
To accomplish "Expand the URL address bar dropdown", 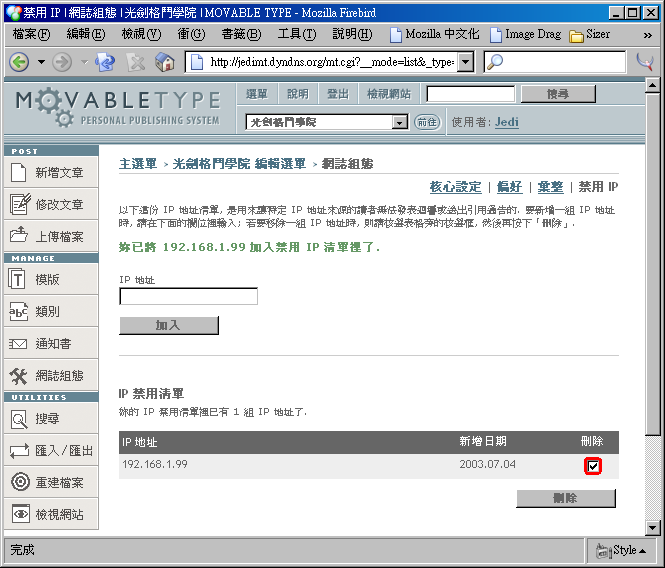I will click(x=466, y=62).
